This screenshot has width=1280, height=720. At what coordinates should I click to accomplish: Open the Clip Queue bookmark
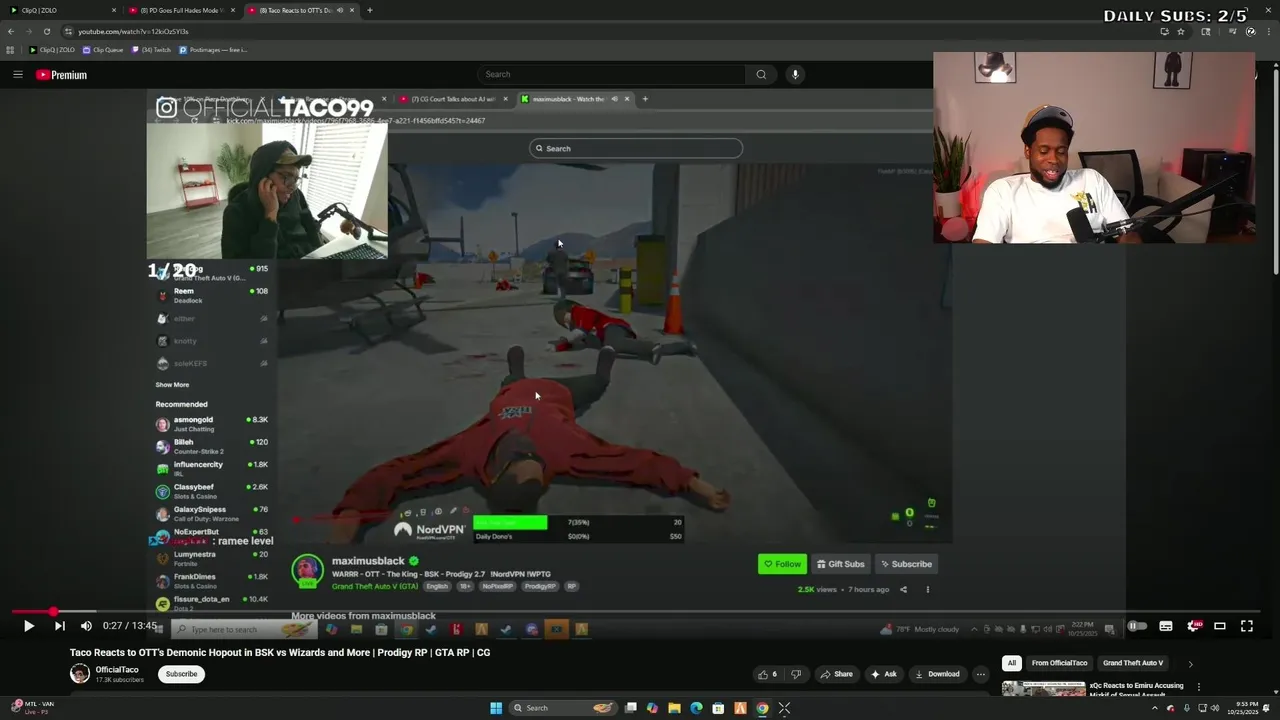pyautogui.click(x=103, y=49)
